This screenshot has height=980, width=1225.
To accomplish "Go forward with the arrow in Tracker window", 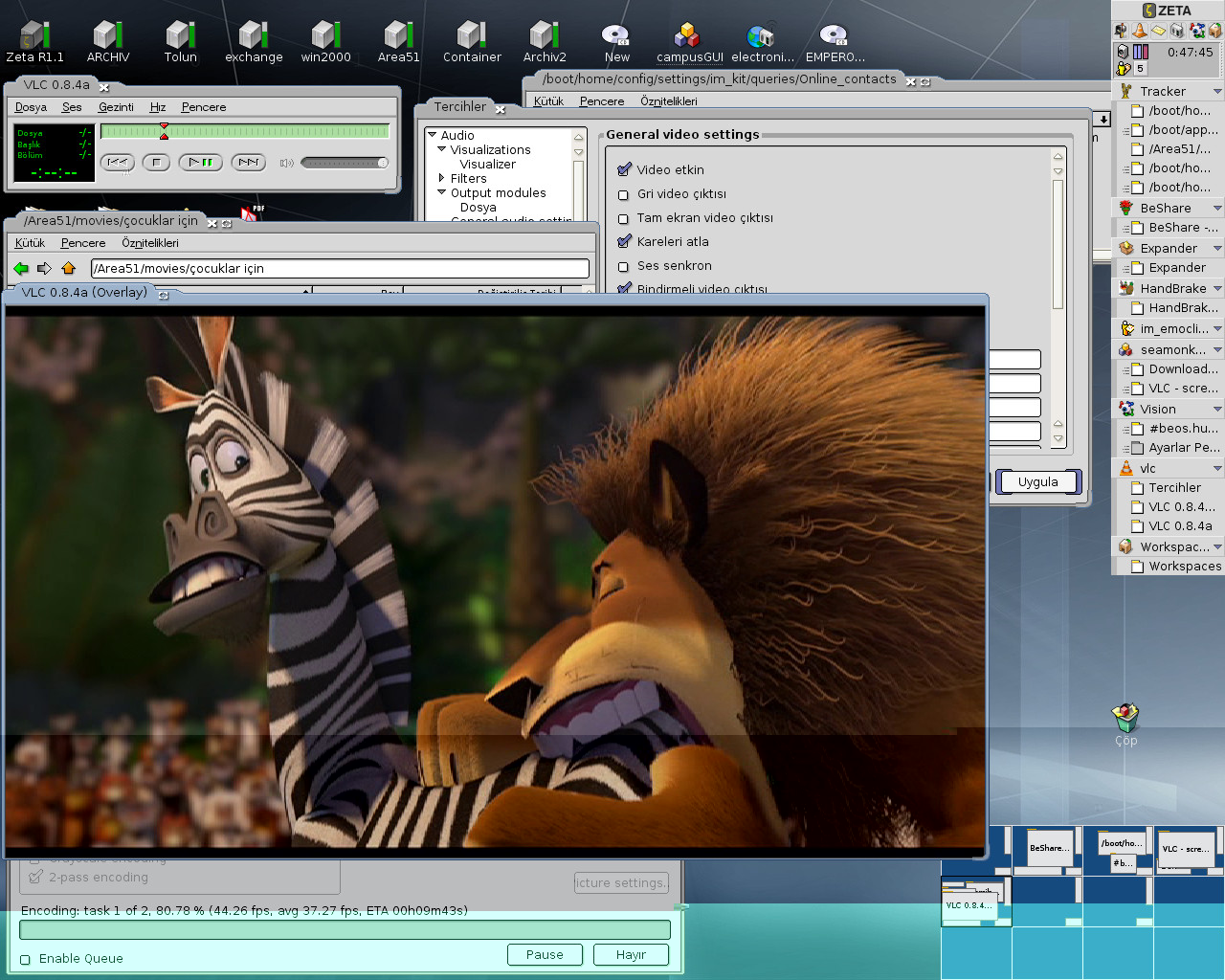I will [44, 268].
